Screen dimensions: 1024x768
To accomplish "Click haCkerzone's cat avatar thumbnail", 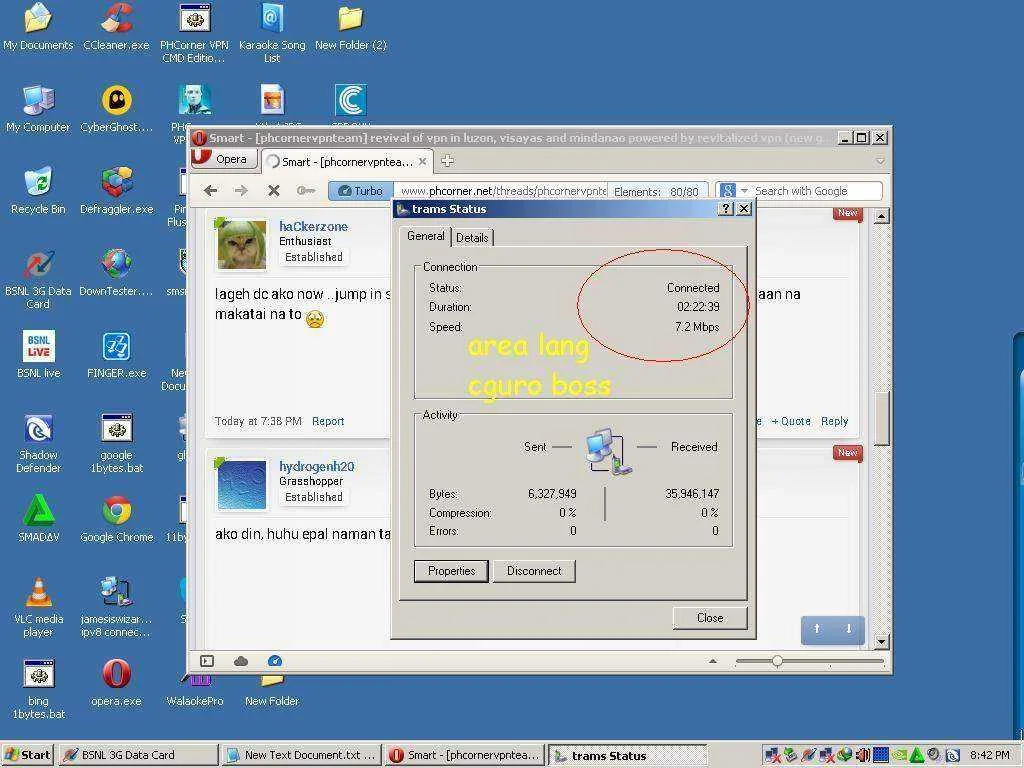I will 242,244.
